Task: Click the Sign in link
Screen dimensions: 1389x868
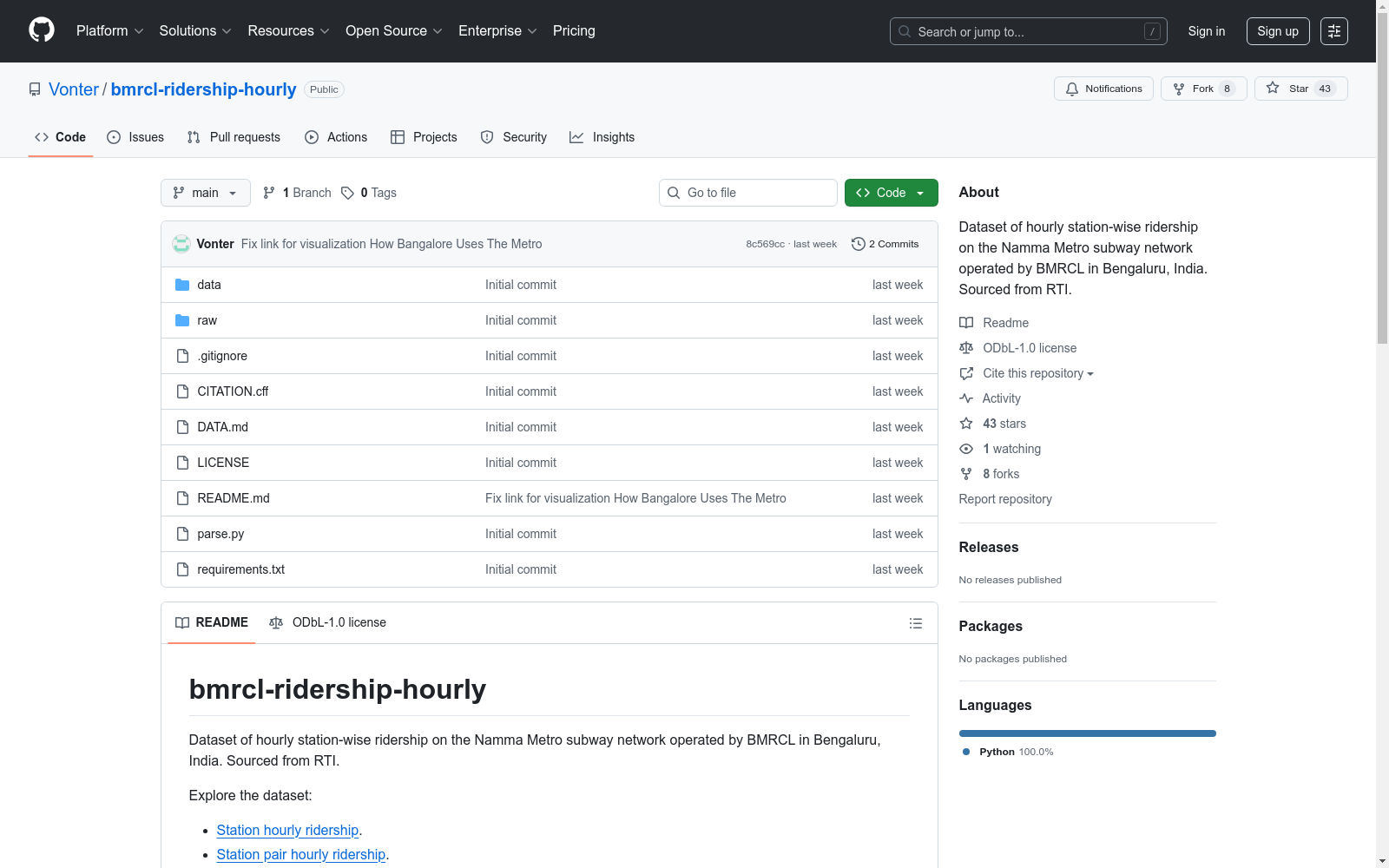Action: tap(1207, 31)
